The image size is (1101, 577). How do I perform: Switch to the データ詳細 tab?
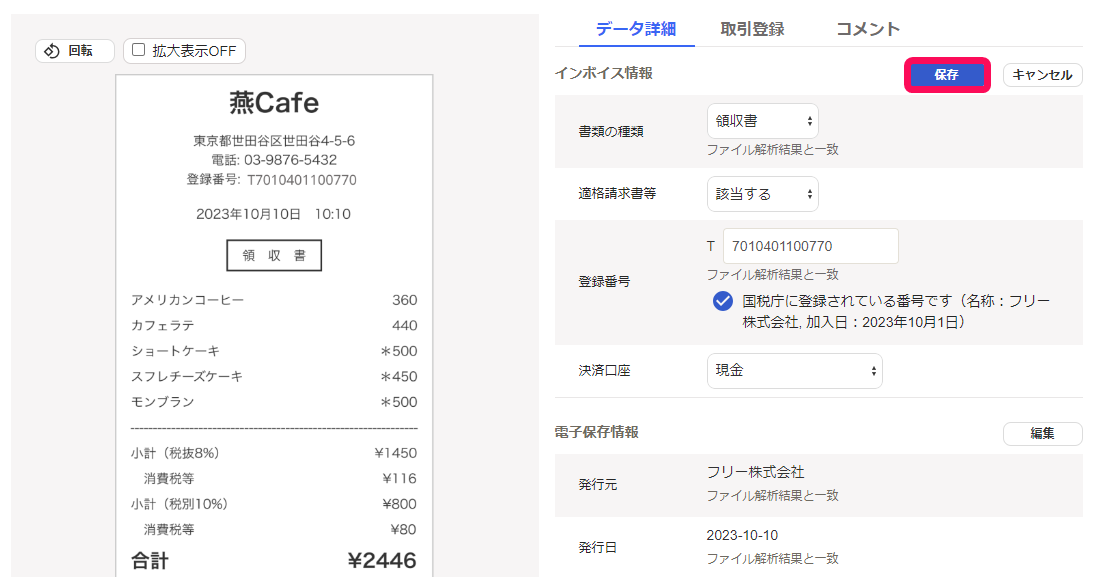coord(635,29)
